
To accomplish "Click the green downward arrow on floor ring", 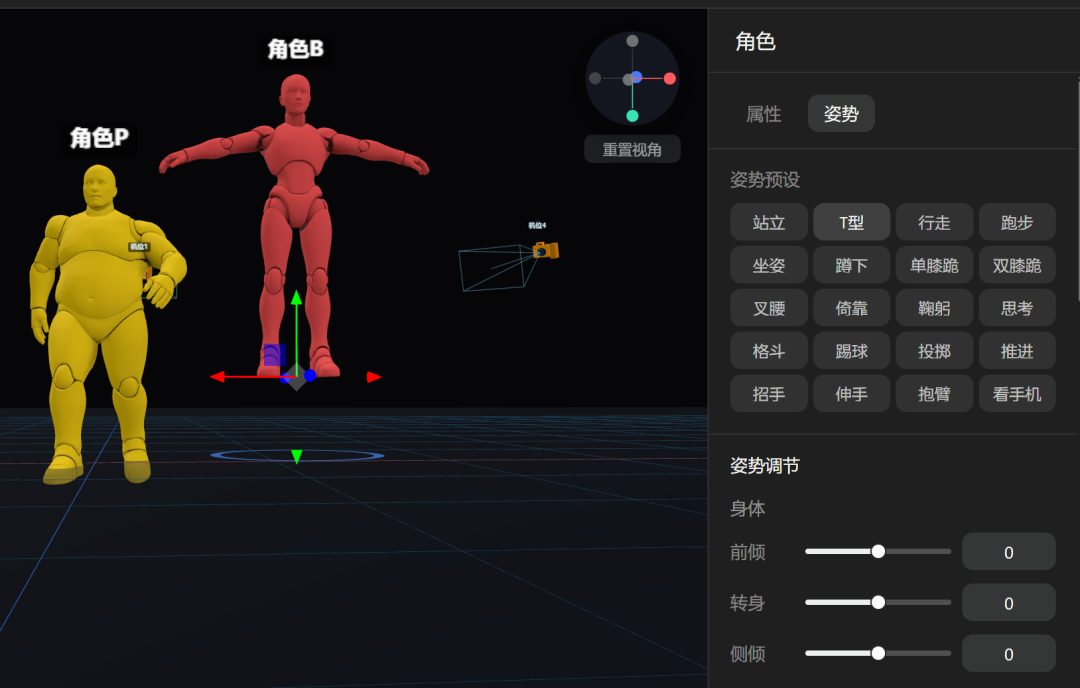I will click(297, 457).
